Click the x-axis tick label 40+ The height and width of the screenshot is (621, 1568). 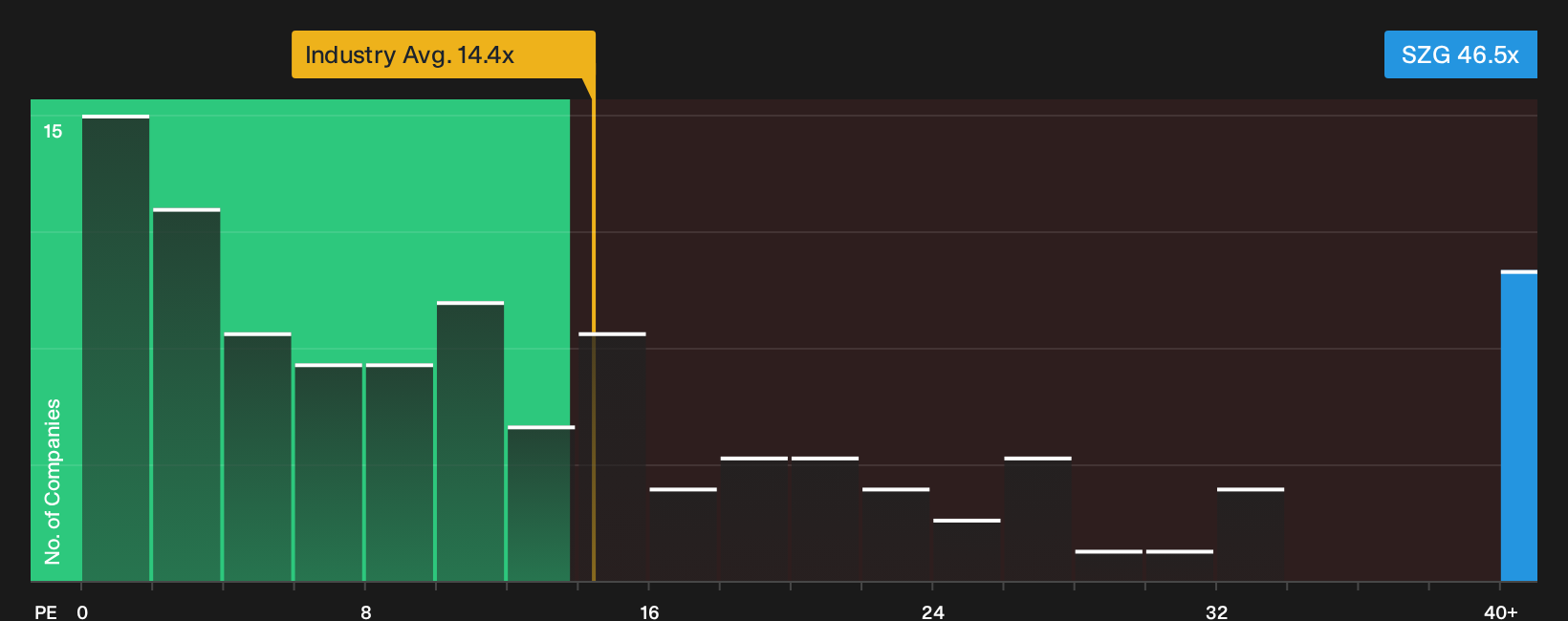pyautogui.click(x=1501, y=612)
